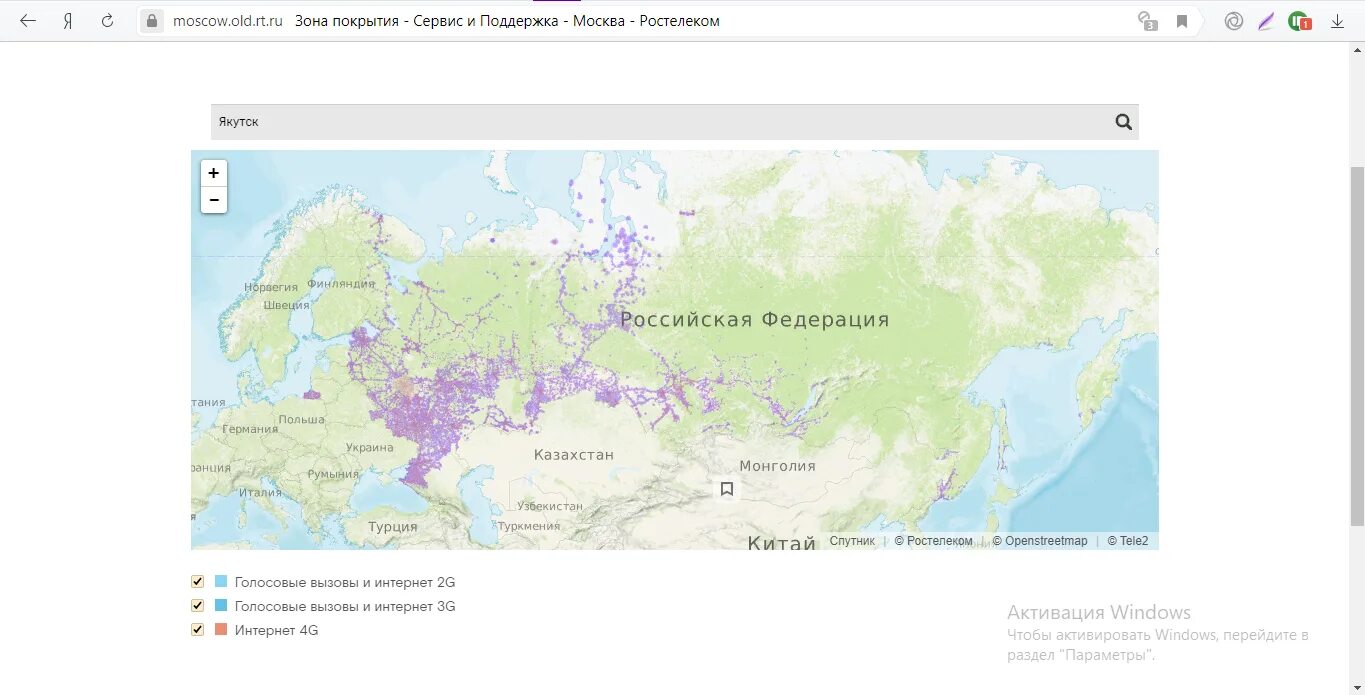Follow the © Tele2 copyright link
This screenshot has width=1365, height=695.
(1127, 540)
